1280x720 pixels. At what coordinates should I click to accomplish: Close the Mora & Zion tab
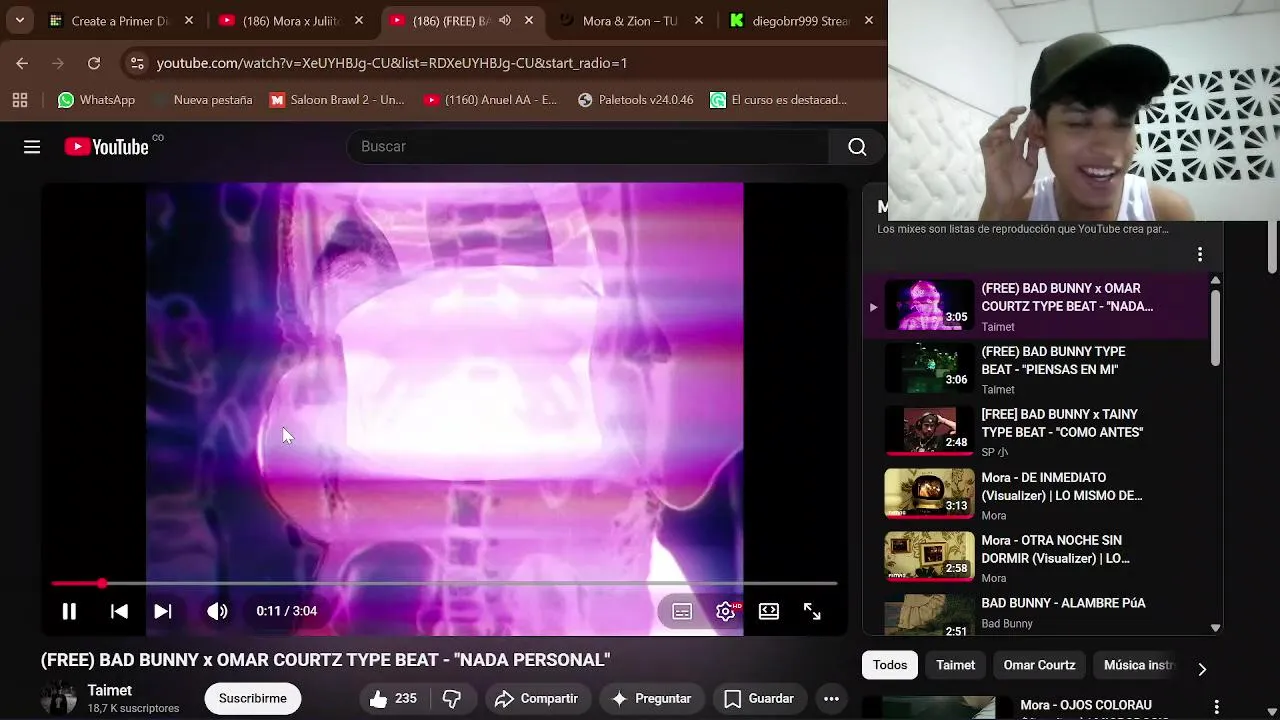(699, 20)
